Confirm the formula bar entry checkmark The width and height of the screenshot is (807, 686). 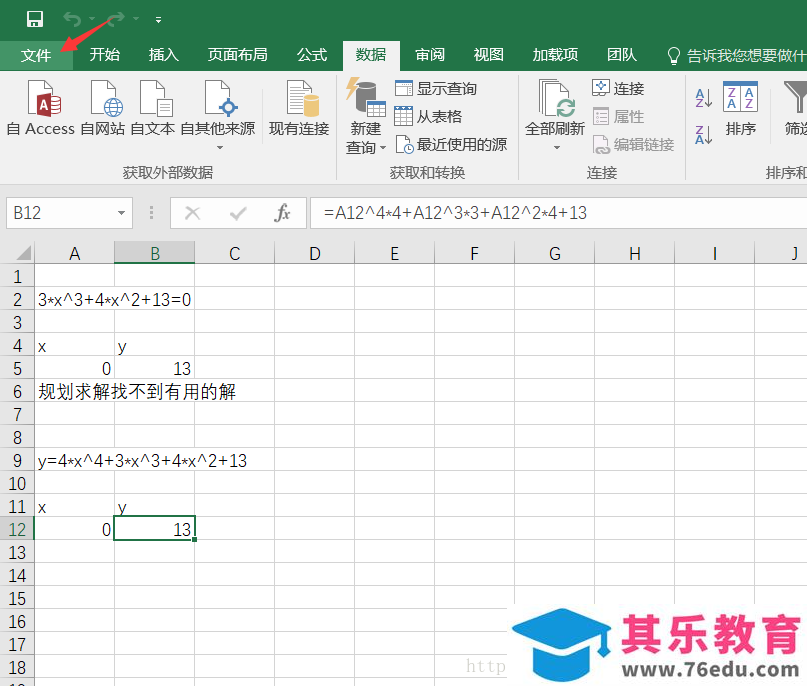coord(238,213)
